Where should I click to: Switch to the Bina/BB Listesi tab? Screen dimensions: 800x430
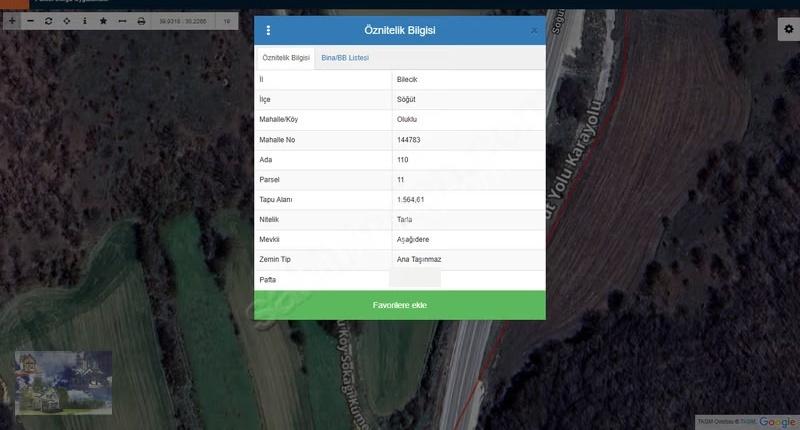(345, 58)
